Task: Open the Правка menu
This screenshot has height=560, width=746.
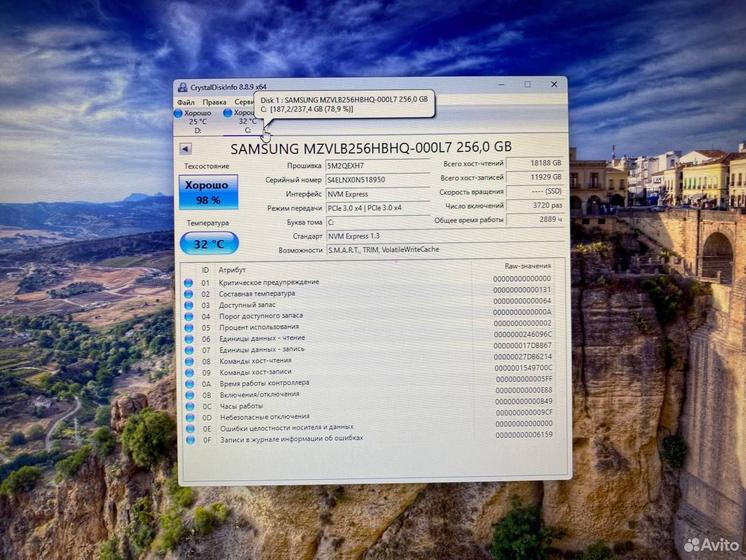Action: (x=214, y=102)
